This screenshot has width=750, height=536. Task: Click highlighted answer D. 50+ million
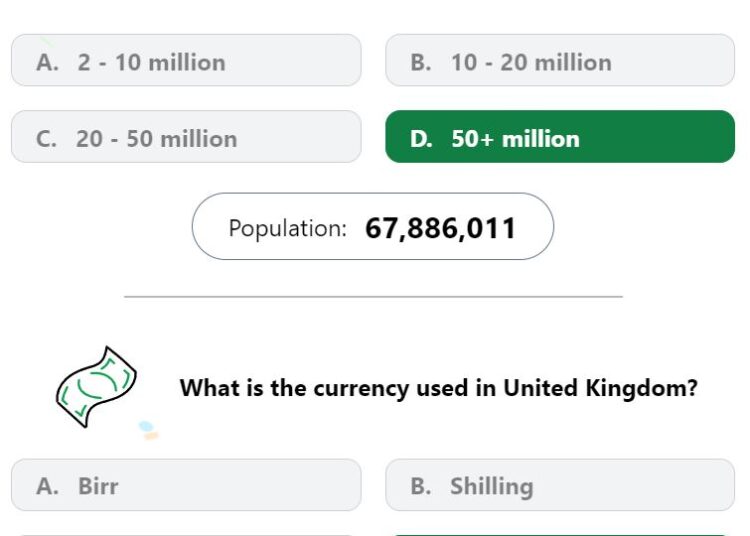click(x=560, y=137)
